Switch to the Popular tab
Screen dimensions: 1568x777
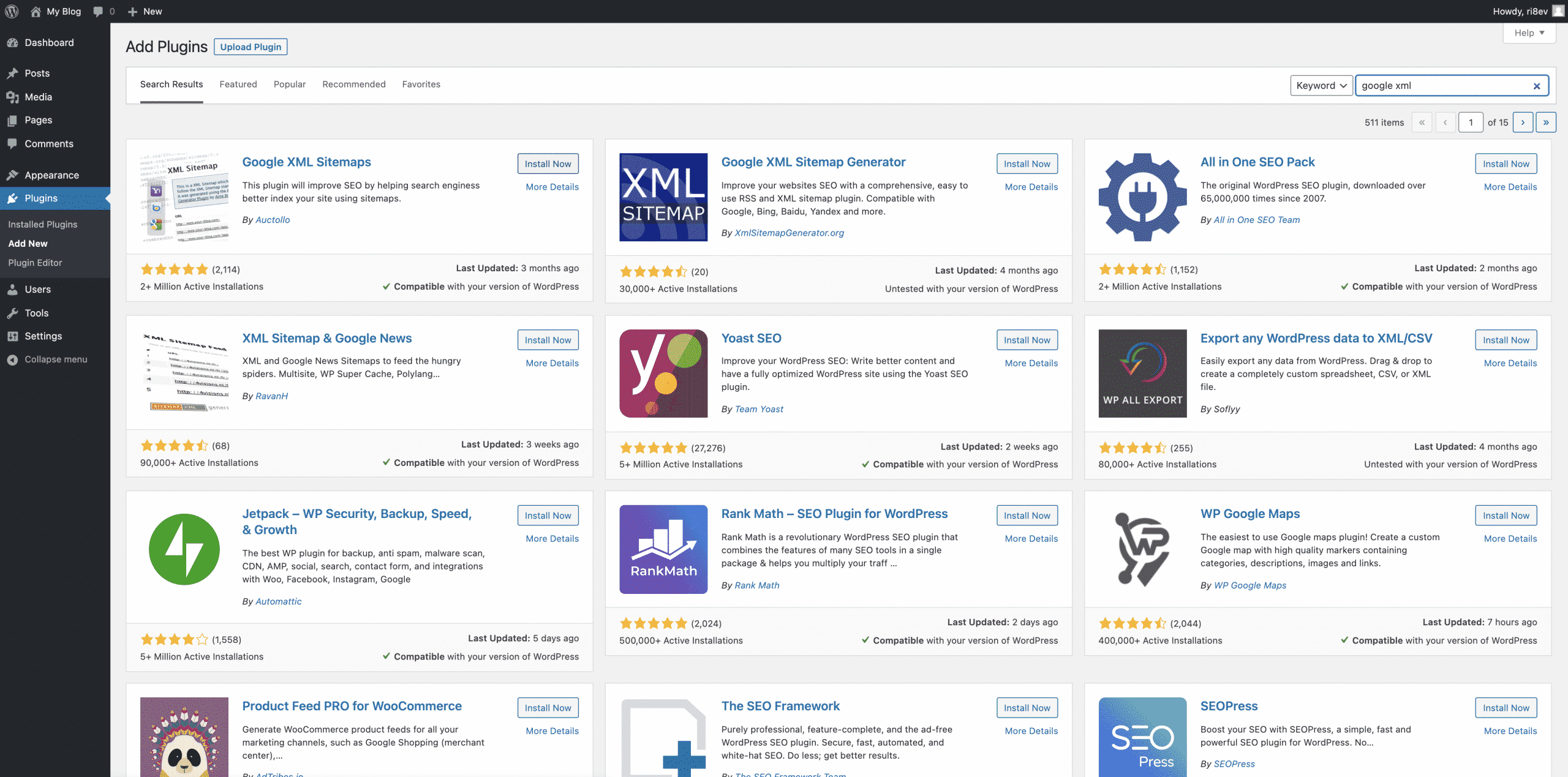pos(290,84)
